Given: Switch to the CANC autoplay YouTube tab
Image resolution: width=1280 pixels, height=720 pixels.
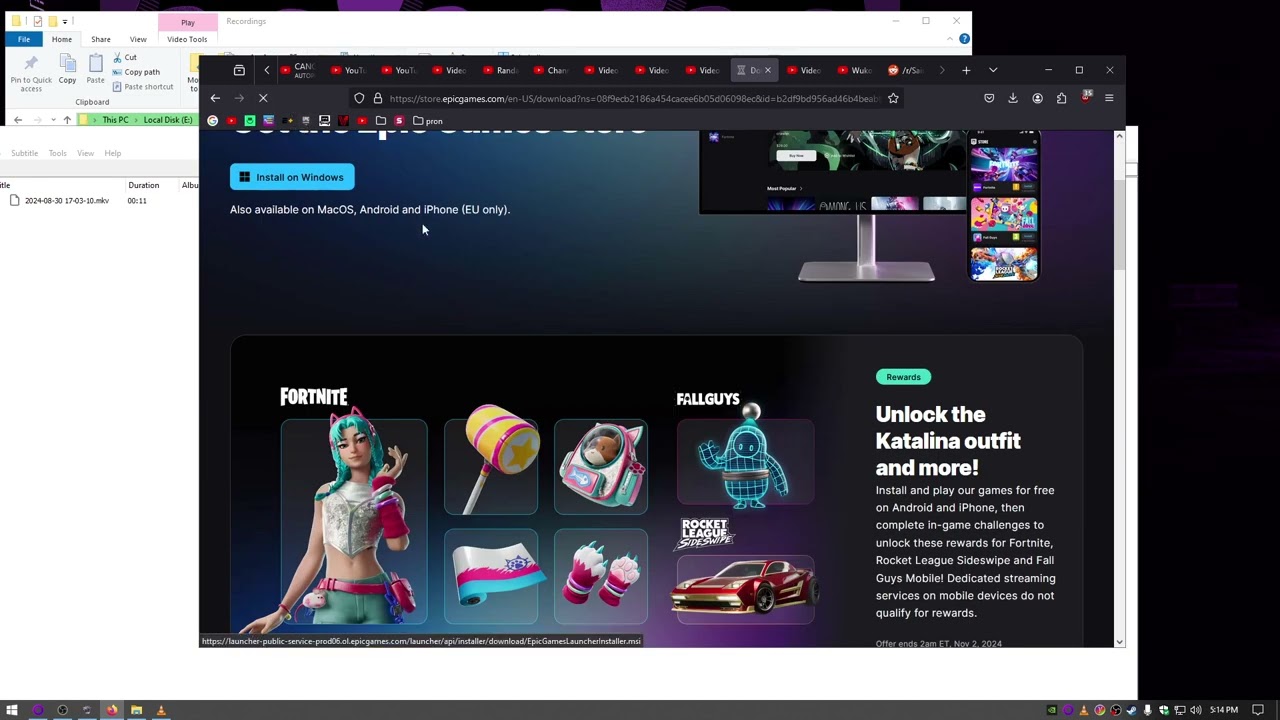Looking at the screenshot, I should tap(299, 70).
